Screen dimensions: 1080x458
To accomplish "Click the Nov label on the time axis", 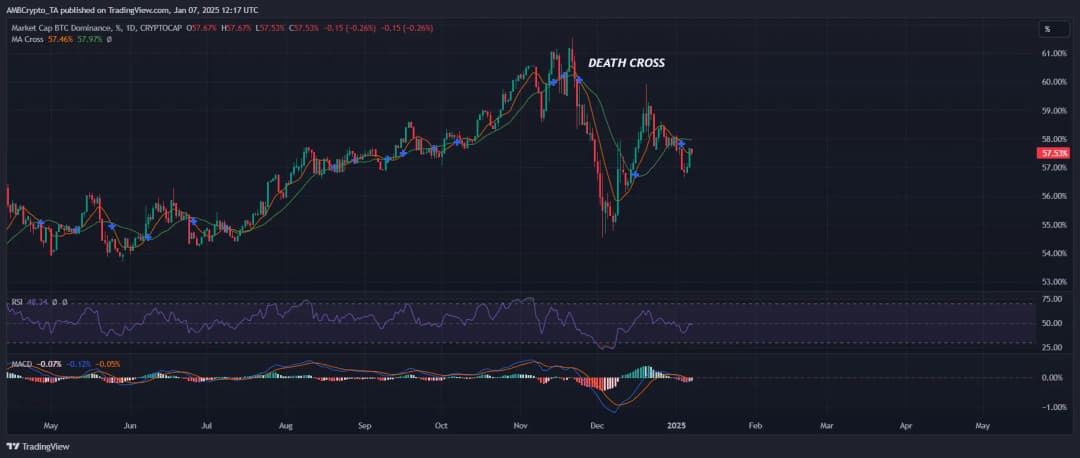I will coord(519,425).
